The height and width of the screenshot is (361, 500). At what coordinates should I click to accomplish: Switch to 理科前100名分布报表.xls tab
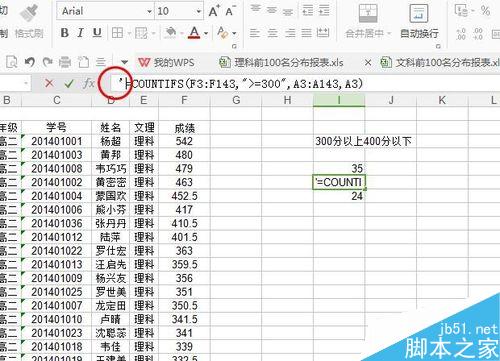(282, 62)
